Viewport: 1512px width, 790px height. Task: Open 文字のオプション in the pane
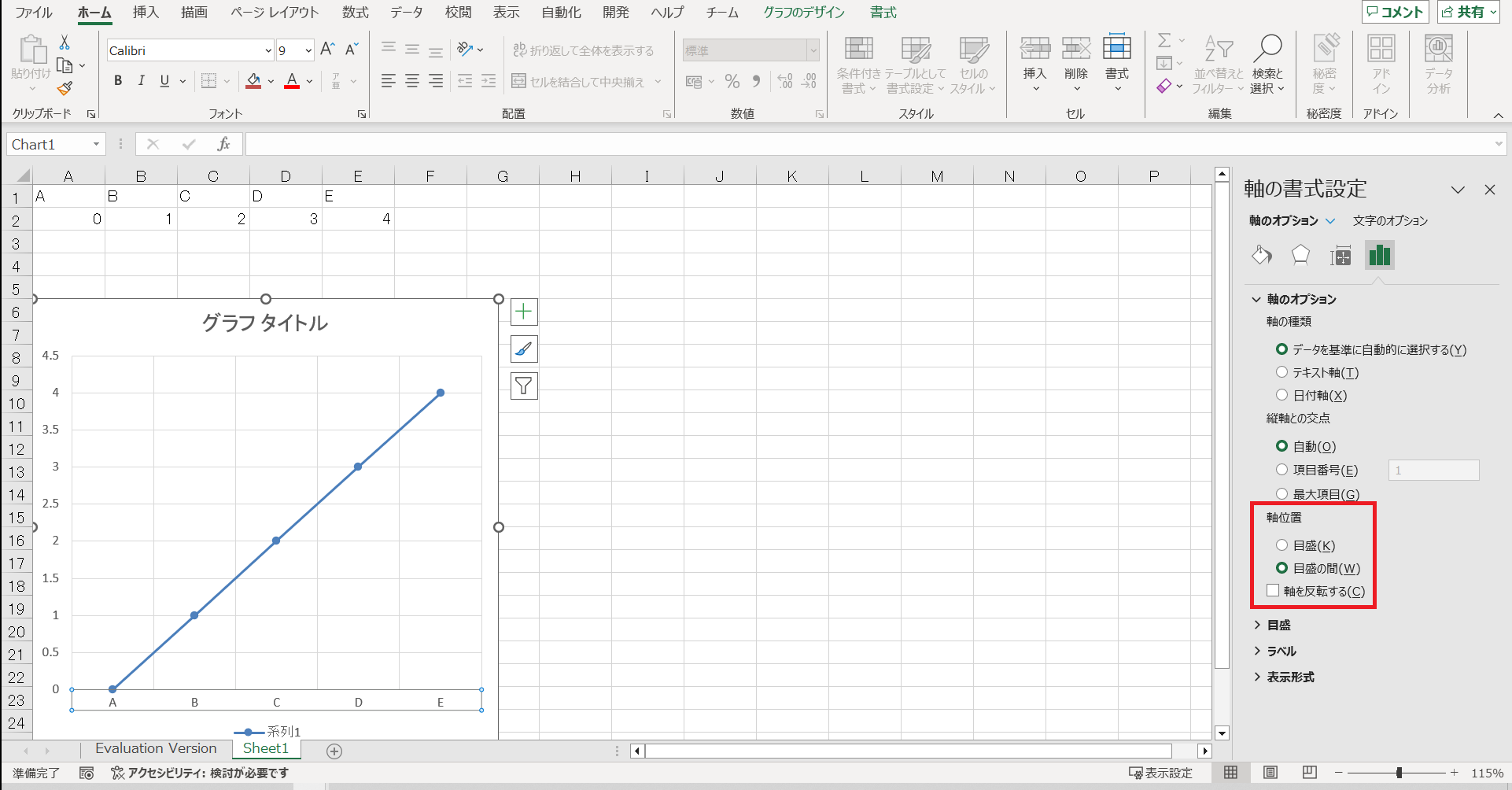click(x=1390, y=221)
